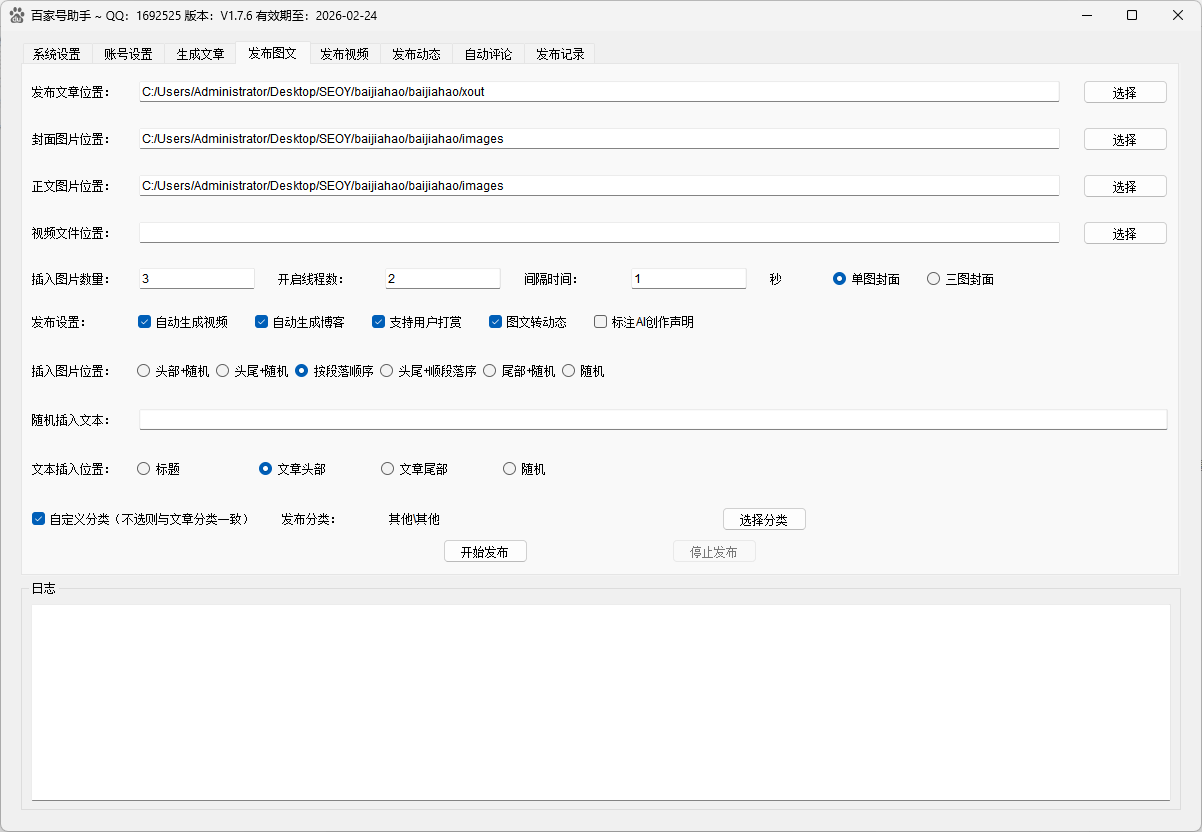Uncheck 支持用户打赏 option
The height and width of the screenshot is (832, 1202).
click(x=378, y=321)
